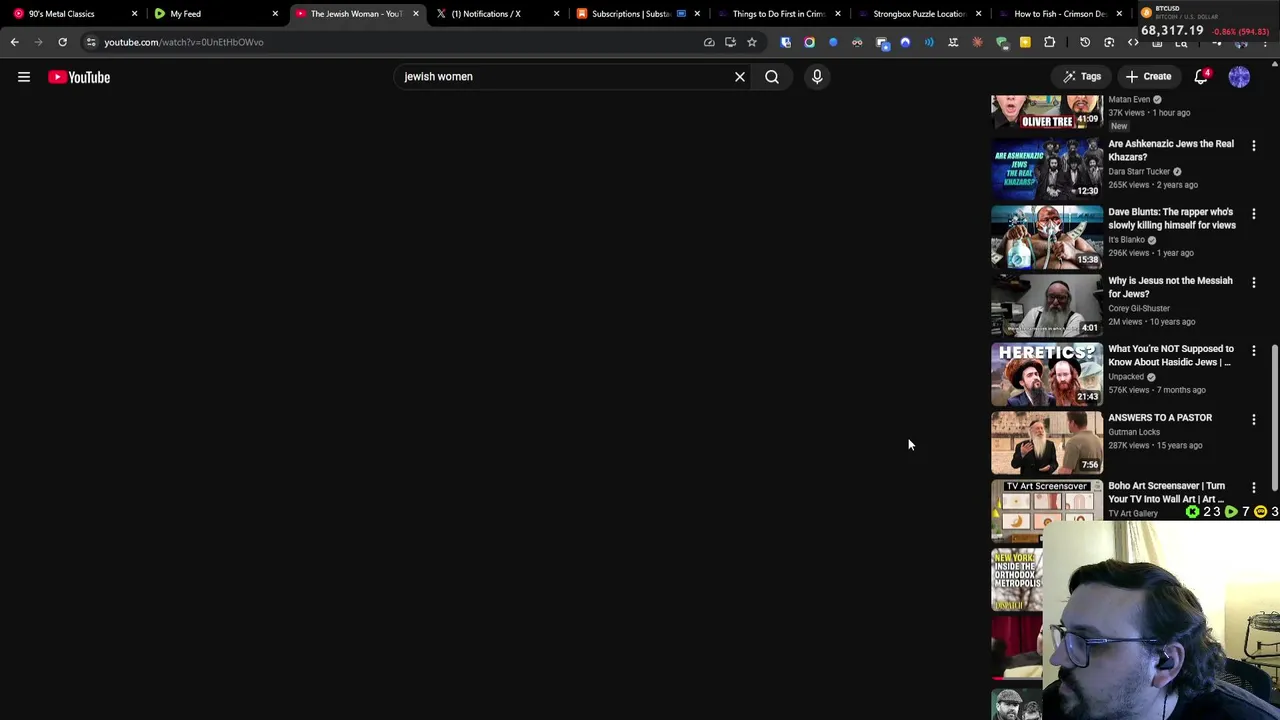Open the Matan Even channel link
Image resolution: width=1280 pixels, height=720 pixels.
tap(1129, 99)
